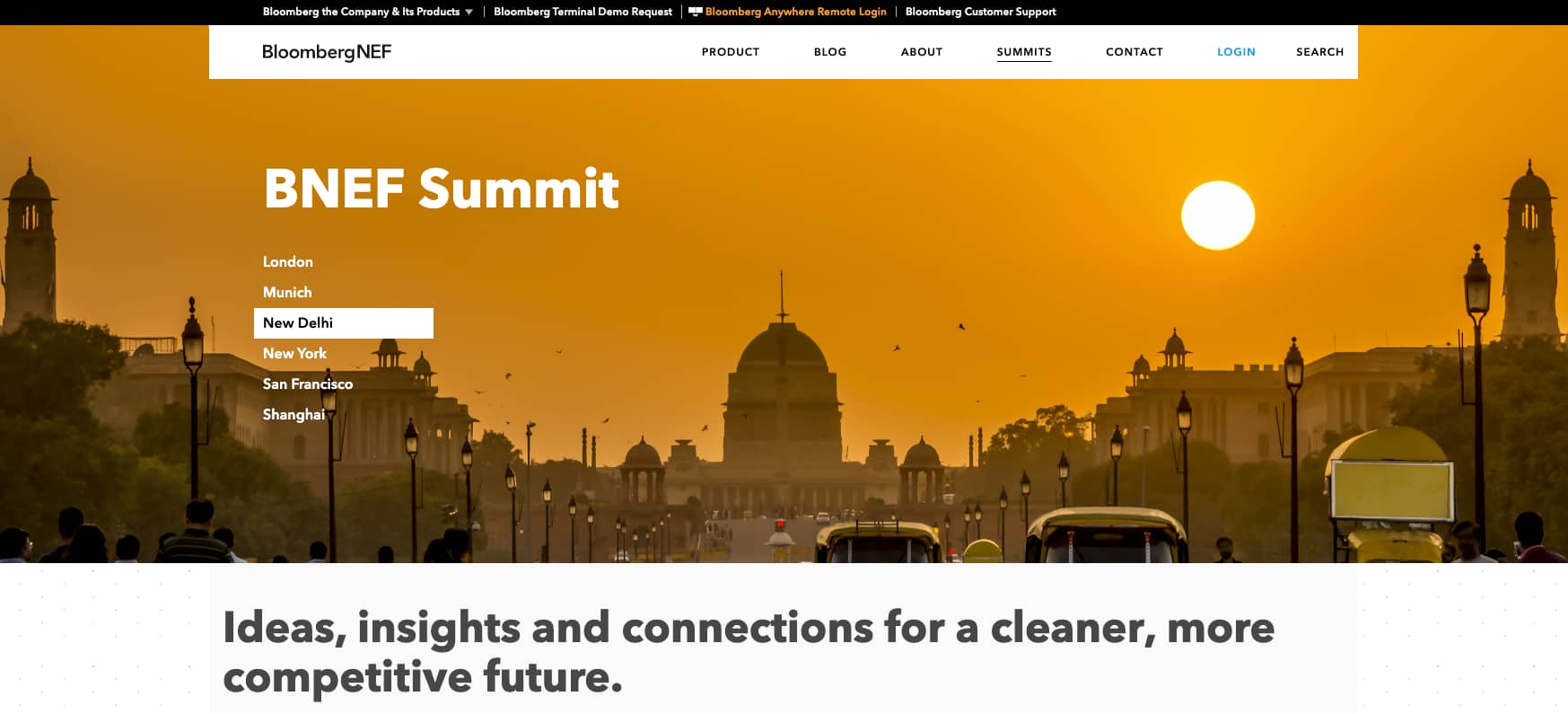Select the Shanghai summit
Screen dimensions: 1568x714
click(293, 415)
